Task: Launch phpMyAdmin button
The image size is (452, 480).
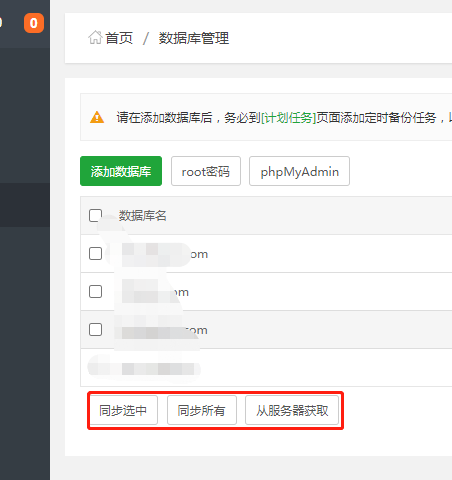Action: tap(299, 171)
